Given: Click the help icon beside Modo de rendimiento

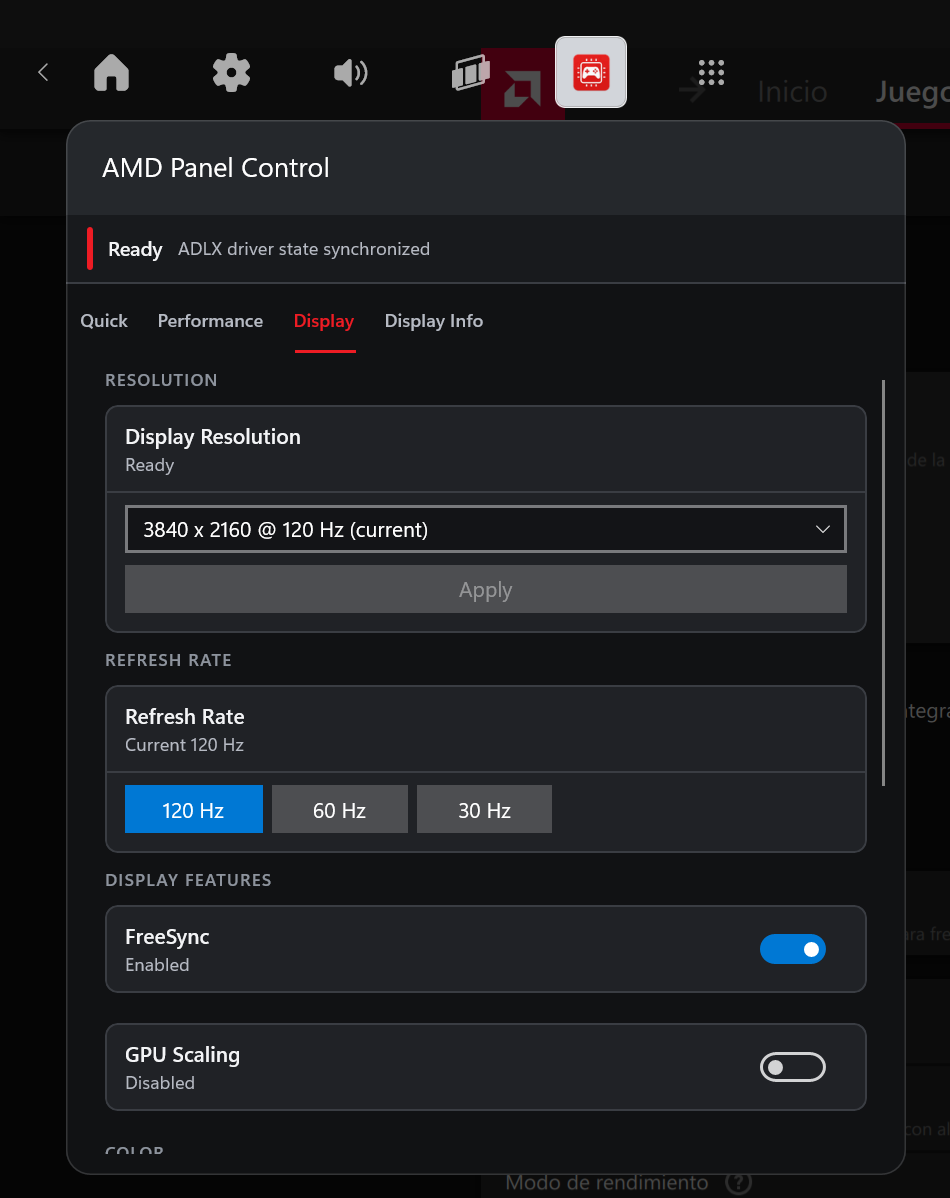Looking at the screenshot, I should (738, 1183).
